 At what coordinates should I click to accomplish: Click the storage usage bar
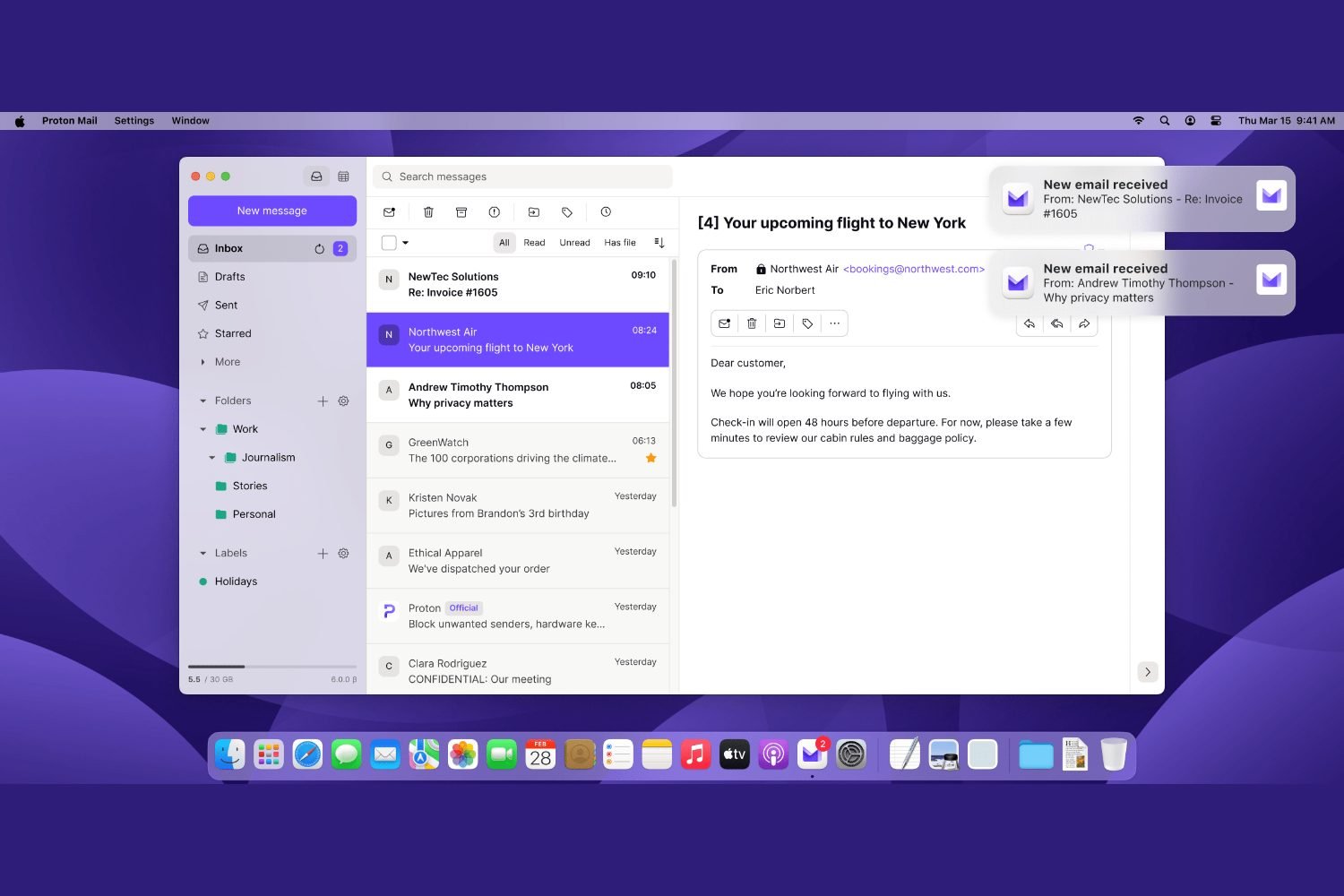(272, 667)
